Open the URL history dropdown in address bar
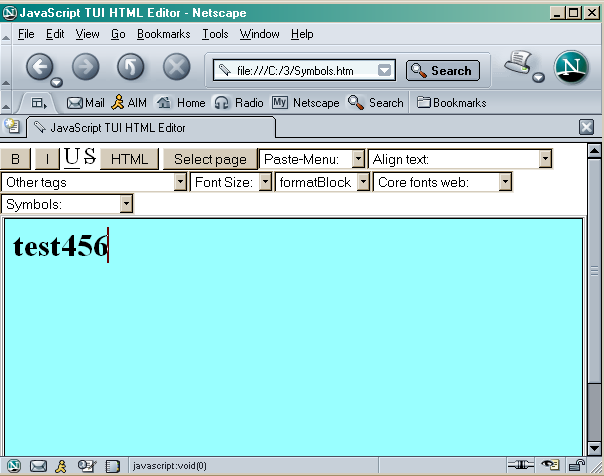The width and height of the screenshot is (604, 476). tap(384, 70)
